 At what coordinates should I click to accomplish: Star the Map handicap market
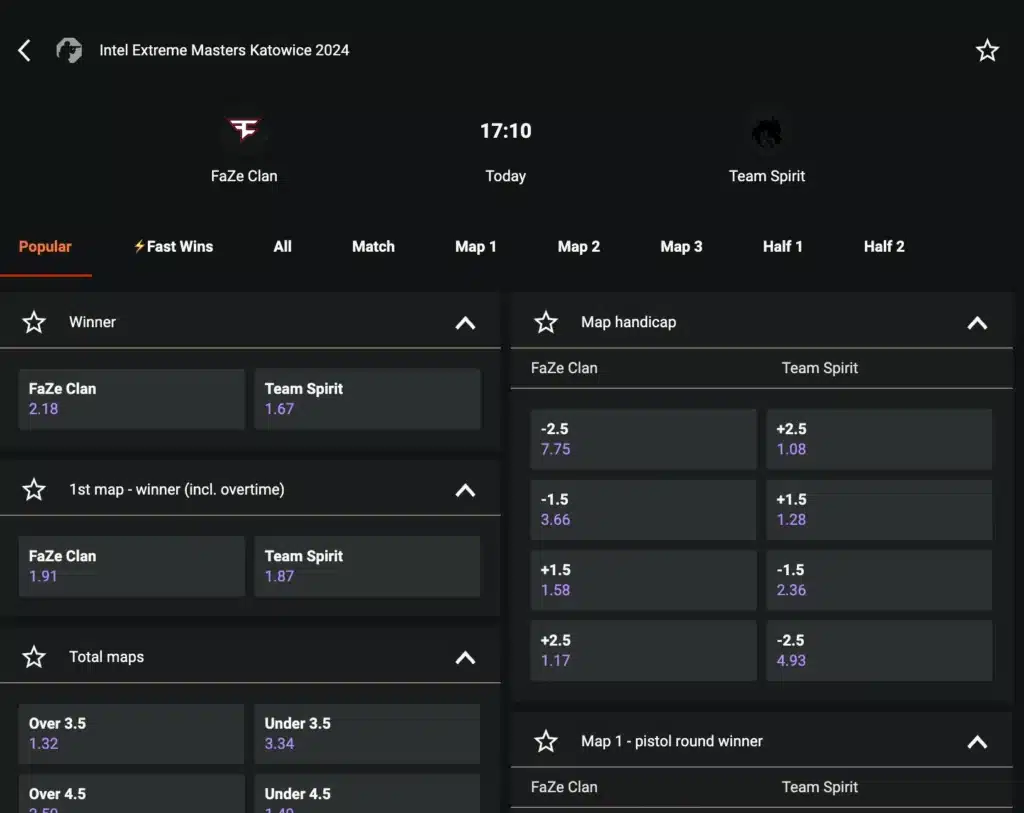click(x=546, y=322)
